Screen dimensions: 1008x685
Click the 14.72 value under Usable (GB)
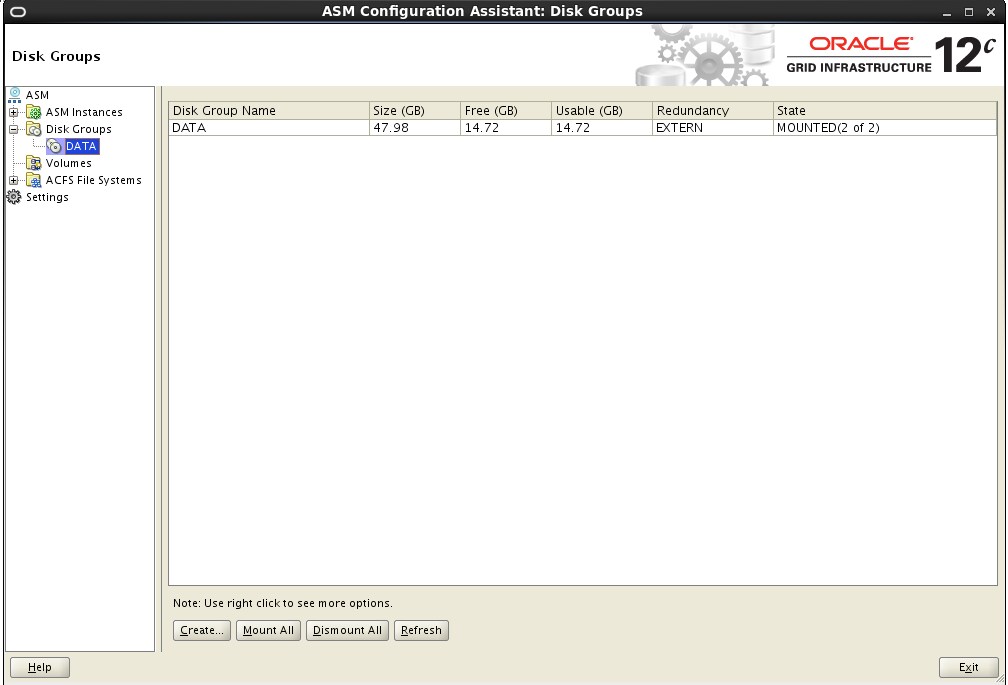602,128
